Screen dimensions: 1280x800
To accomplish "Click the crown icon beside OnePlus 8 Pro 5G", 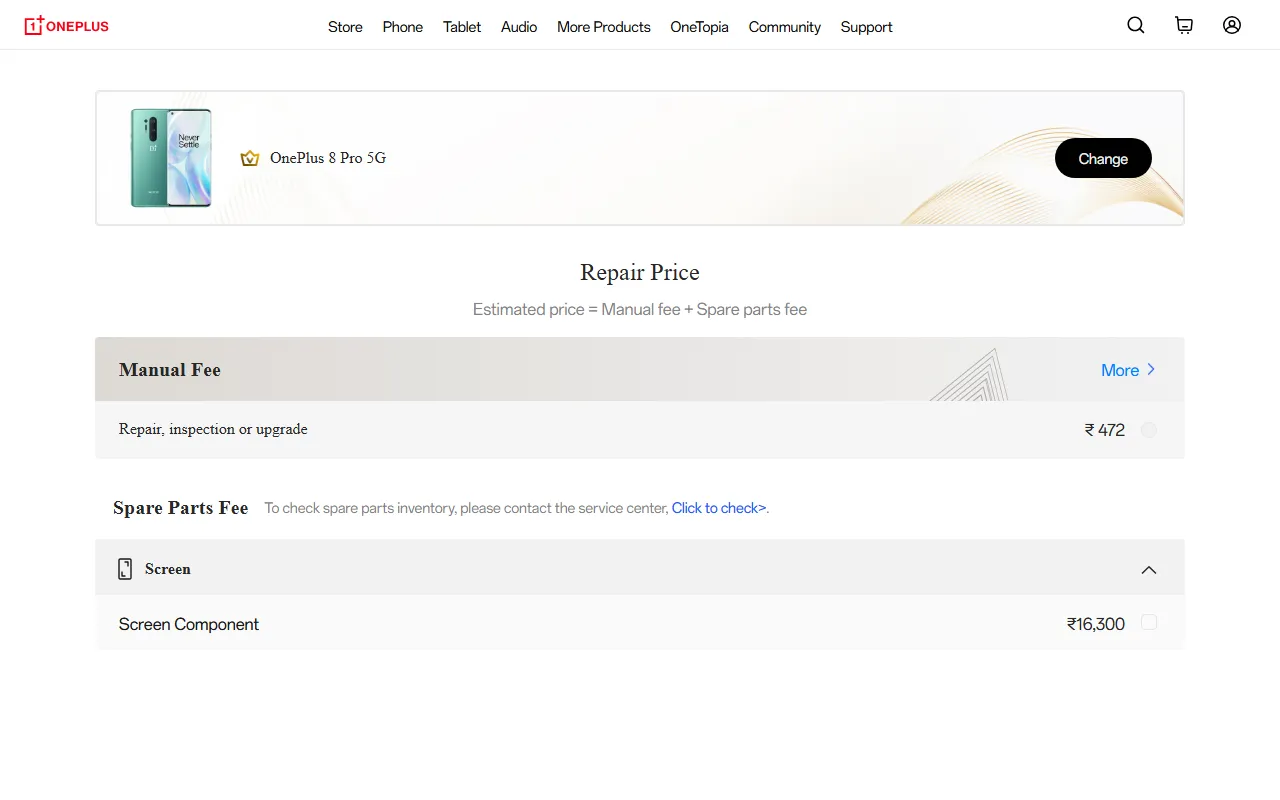I will [x=250, y=158].
